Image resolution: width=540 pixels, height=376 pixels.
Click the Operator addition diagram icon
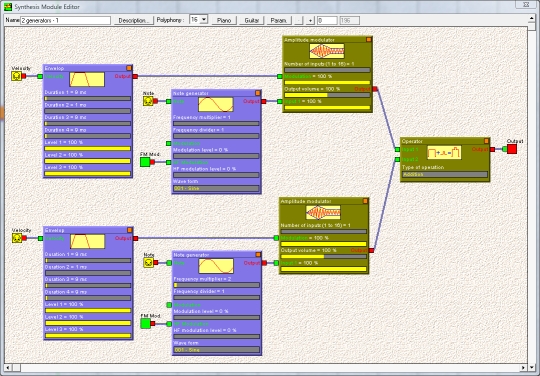(x=444, y=152)
